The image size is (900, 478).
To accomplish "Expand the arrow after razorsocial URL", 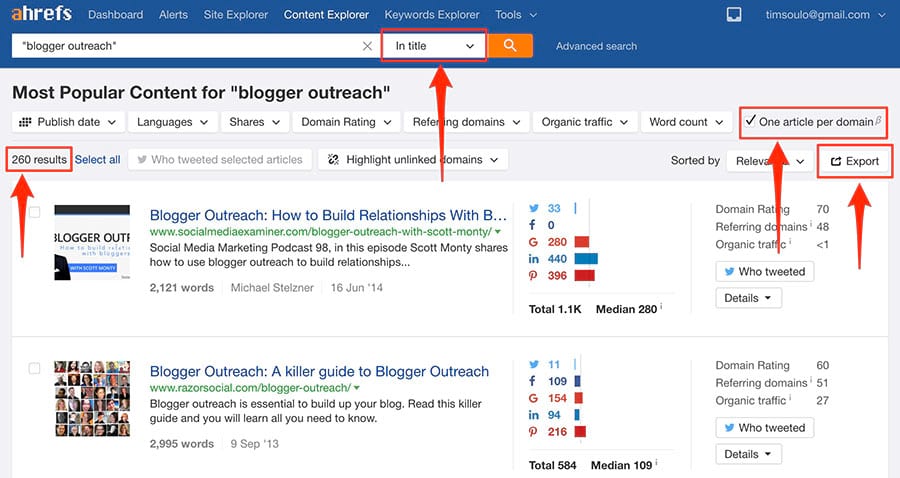I will click(357, 388).
